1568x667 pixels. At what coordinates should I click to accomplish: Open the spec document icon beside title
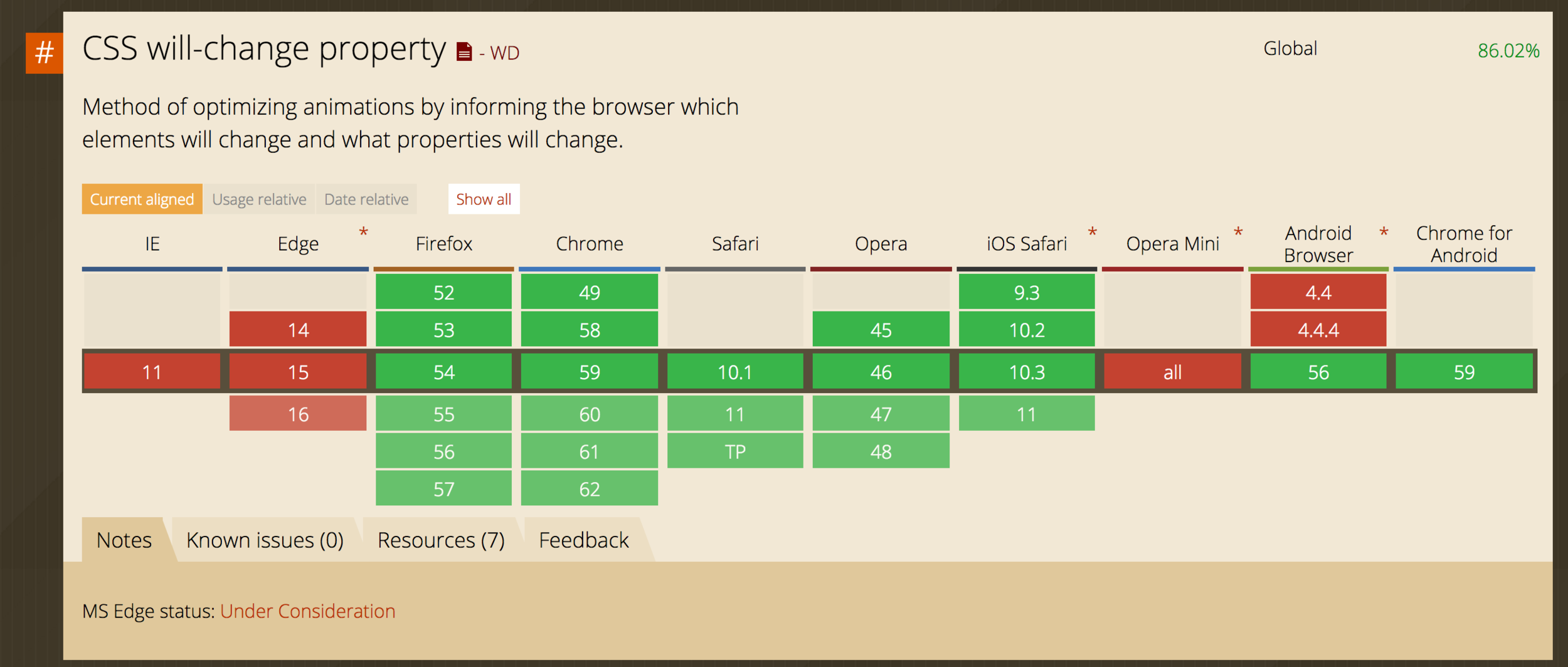pyautogui.click(x=464, y=51)
